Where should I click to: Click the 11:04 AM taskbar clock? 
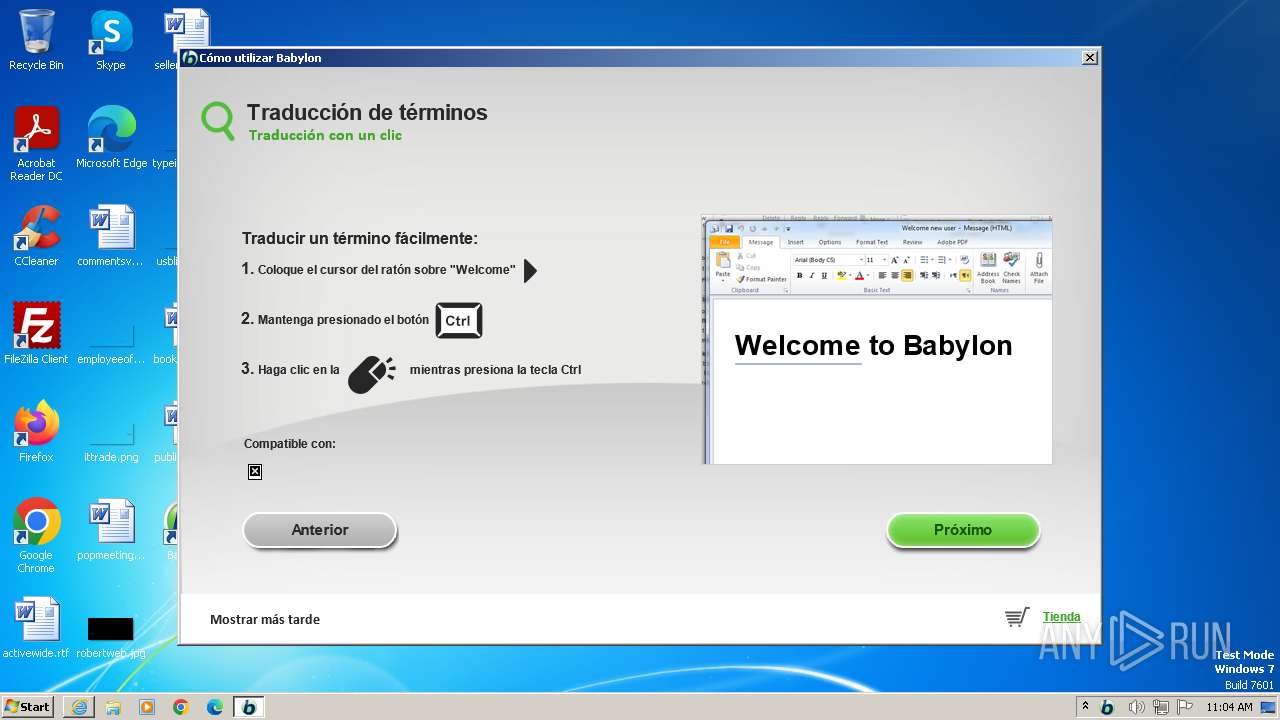pyautogui.click(x=1229, y=707)
